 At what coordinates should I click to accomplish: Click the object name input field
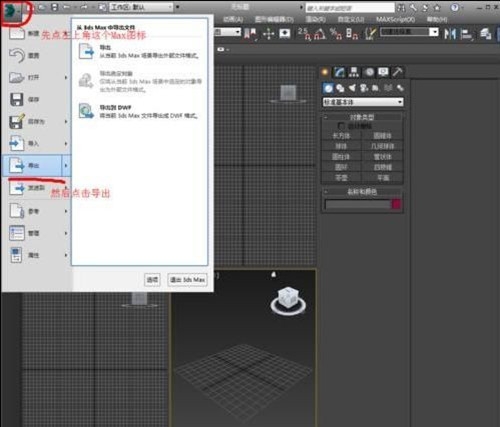pyautogui.click(x=357, y=204)
